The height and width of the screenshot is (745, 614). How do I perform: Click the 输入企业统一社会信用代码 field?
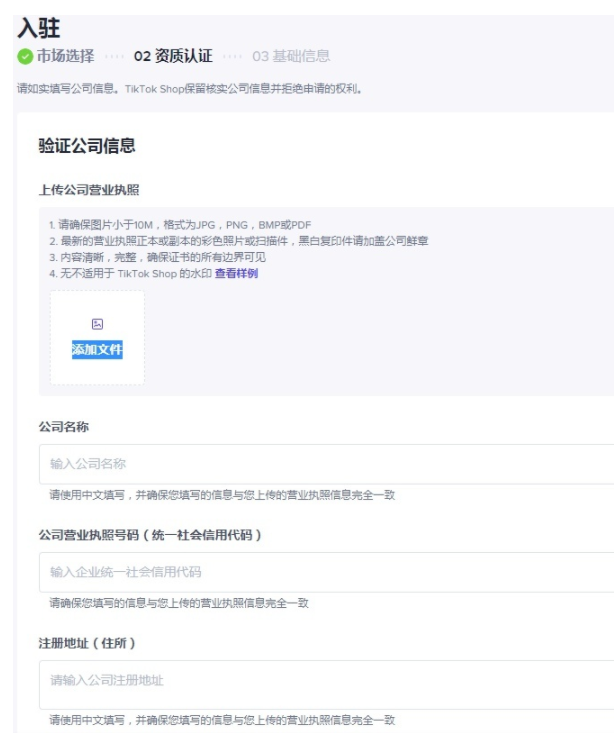326,572
